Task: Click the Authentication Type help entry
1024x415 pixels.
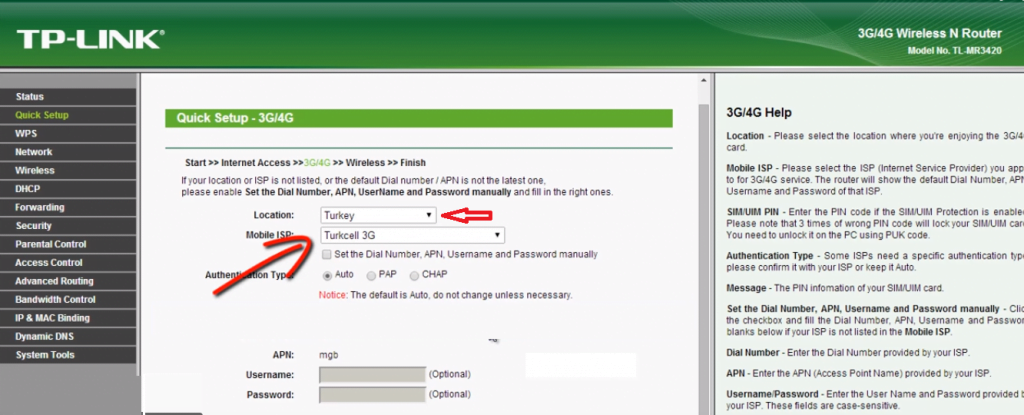Action: 875,262
